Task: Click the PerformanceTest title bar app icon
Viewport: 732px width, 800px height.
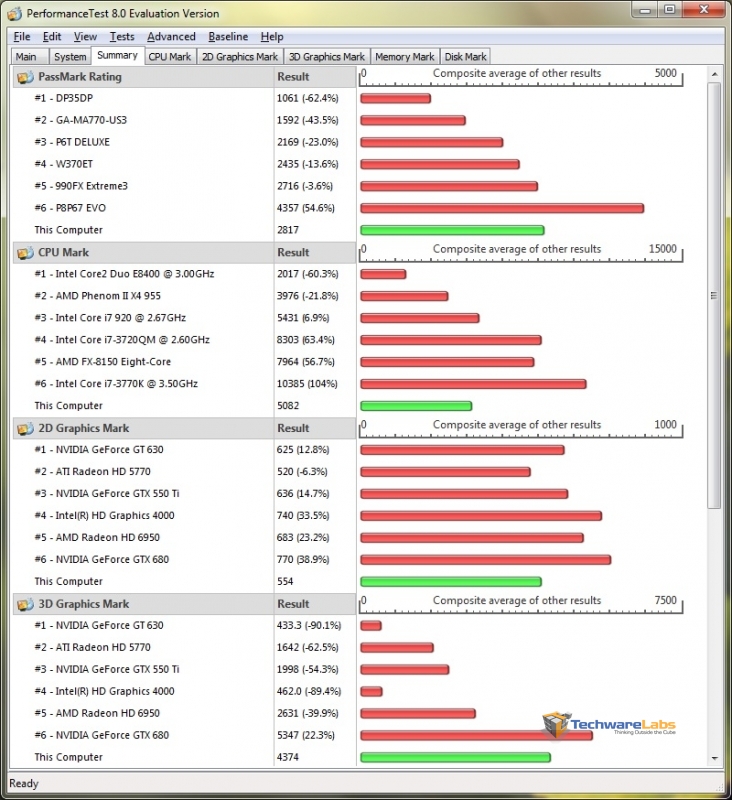Action: (x=14, y=14)
